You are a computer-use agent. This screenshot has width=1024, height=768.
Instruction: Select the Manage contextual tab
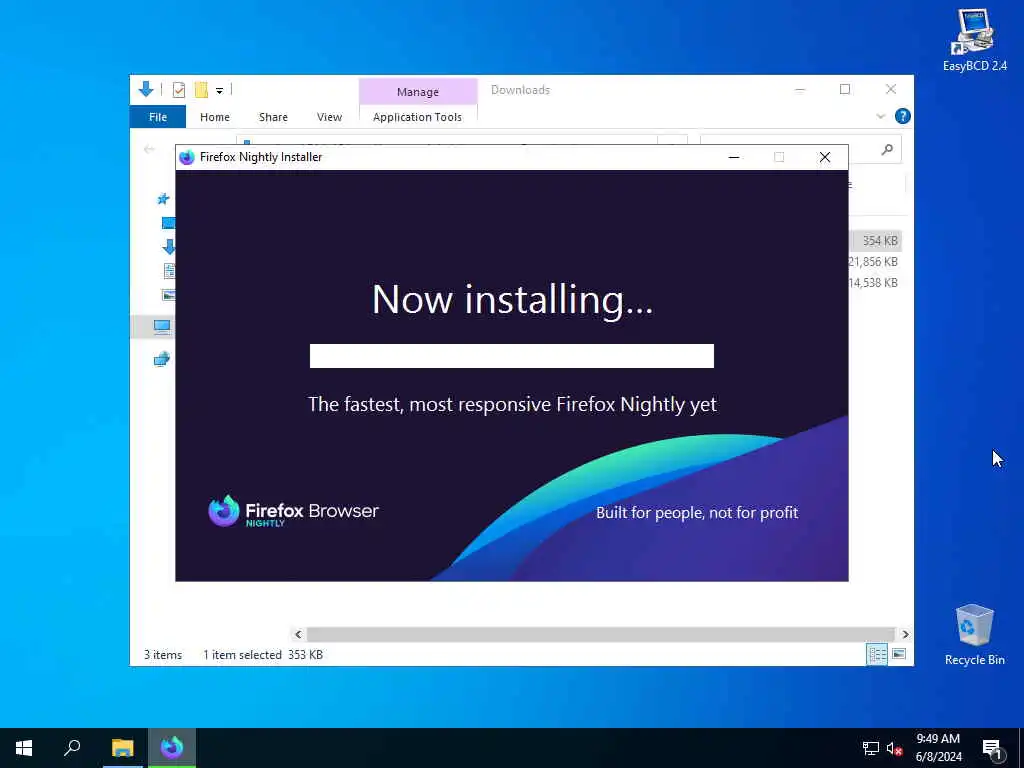(418, 92)
